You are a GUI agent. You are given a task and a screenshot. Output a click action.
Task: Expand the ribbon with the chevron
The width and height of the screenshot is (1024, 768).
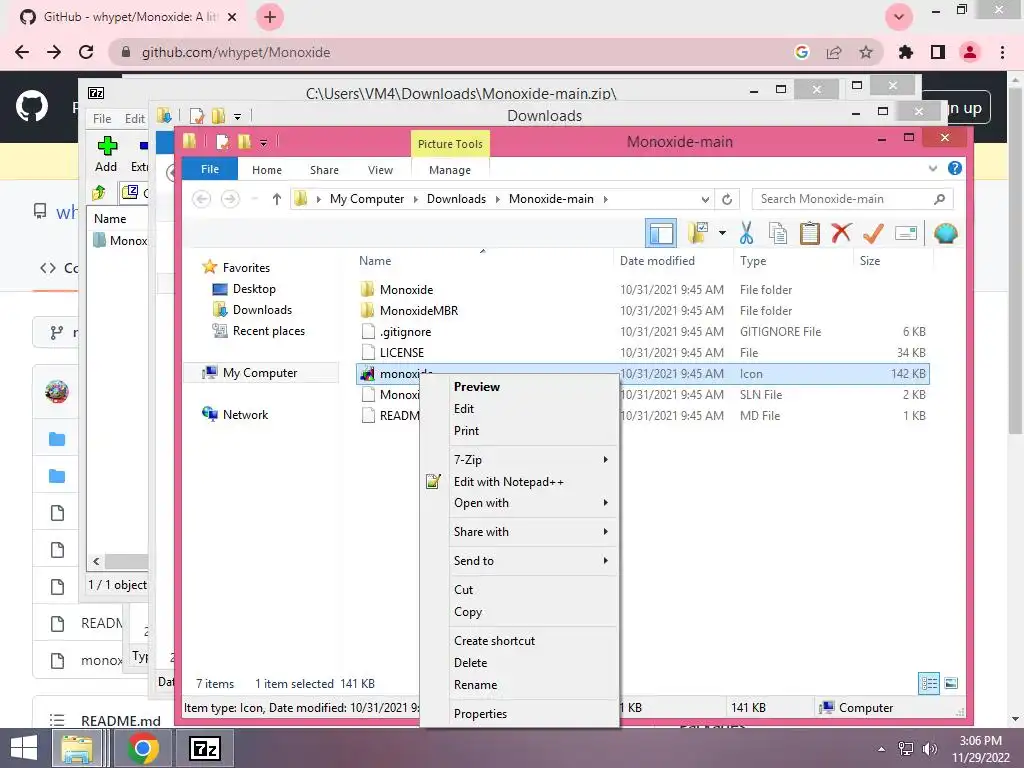pyautogui.click(x=933, y=168)
